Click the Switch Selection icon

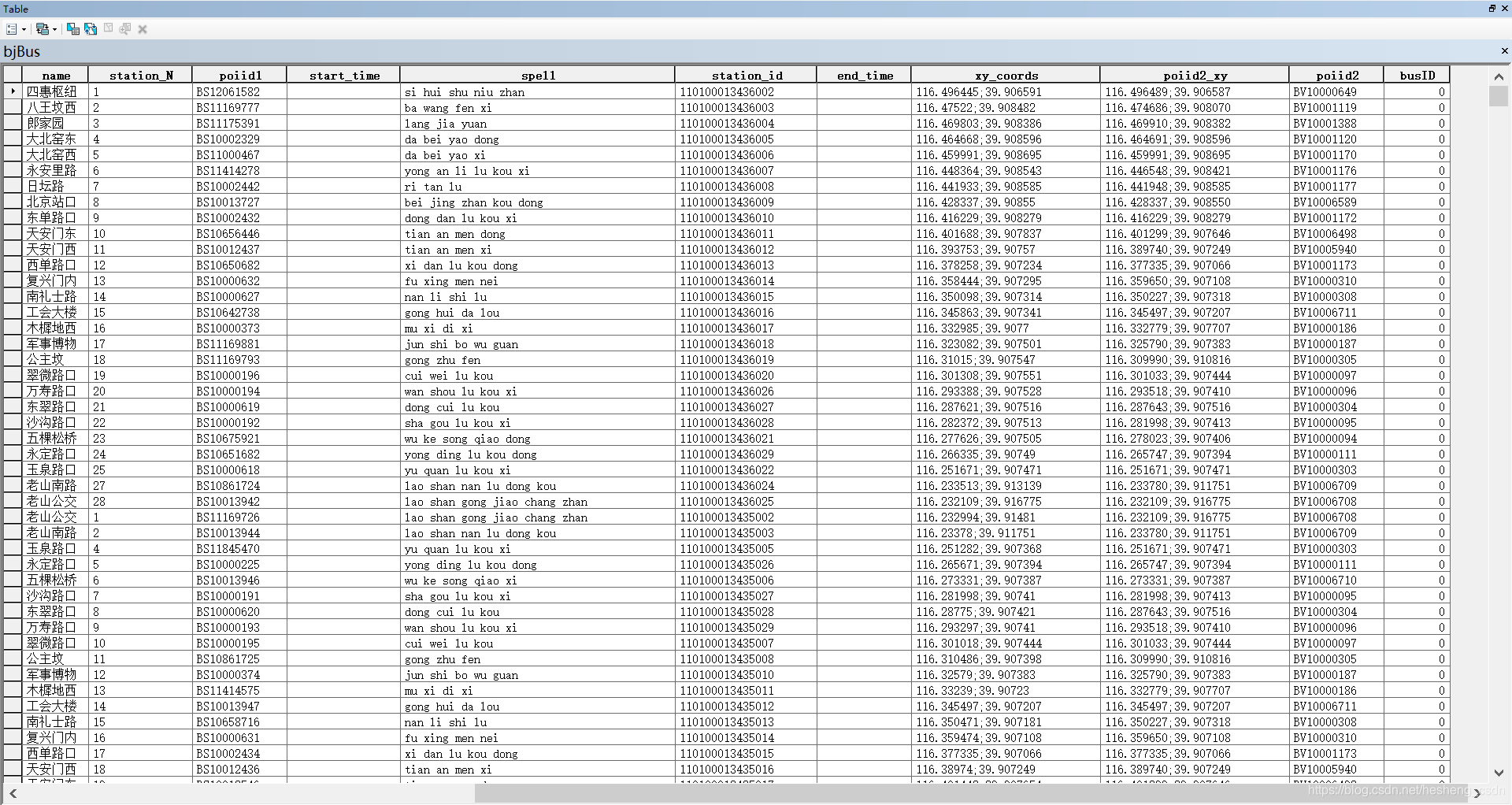coord(91,29)
